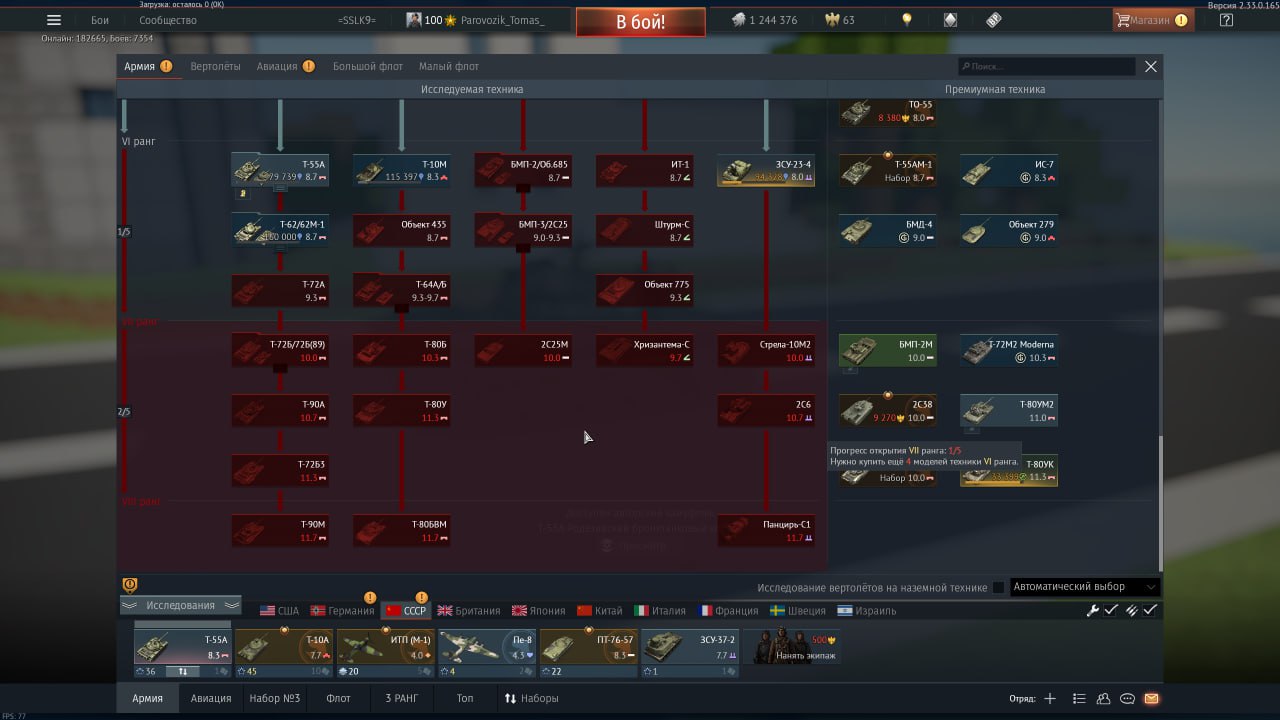Select Объект 435 in the tree
1280x720 pixels.
[x=402, y=230]
